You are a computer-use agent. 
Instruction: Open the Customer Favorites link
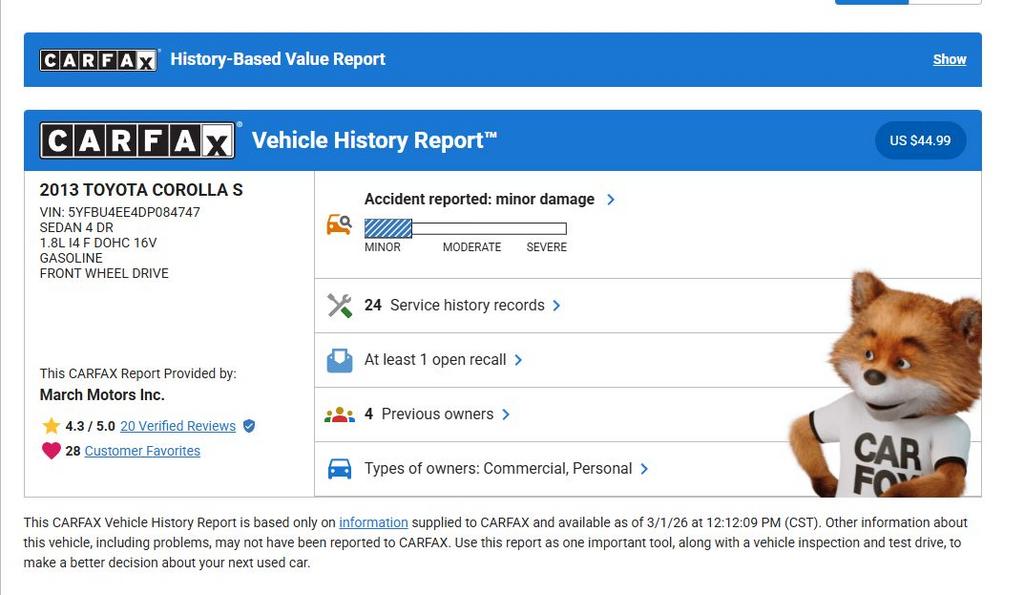click(142, 451)
